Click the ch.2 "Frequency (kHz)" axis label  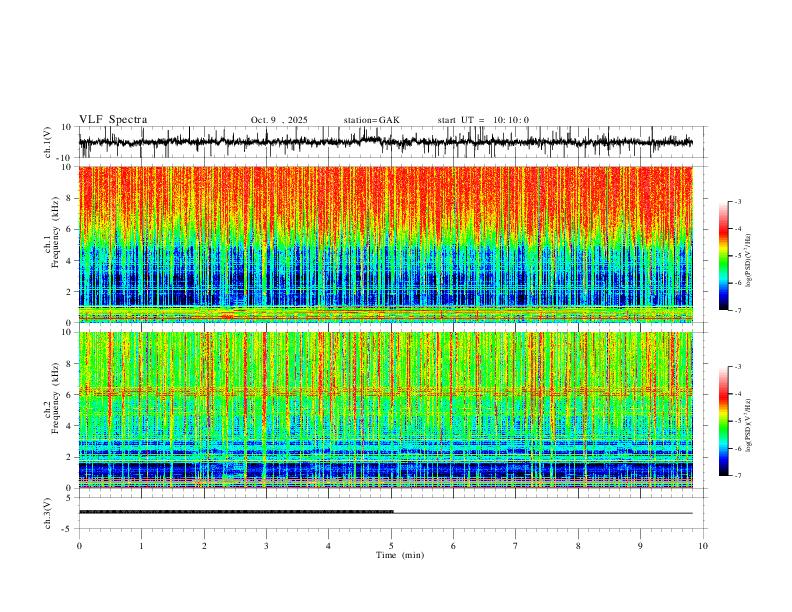pyautogui.click(x=55, y=398)
